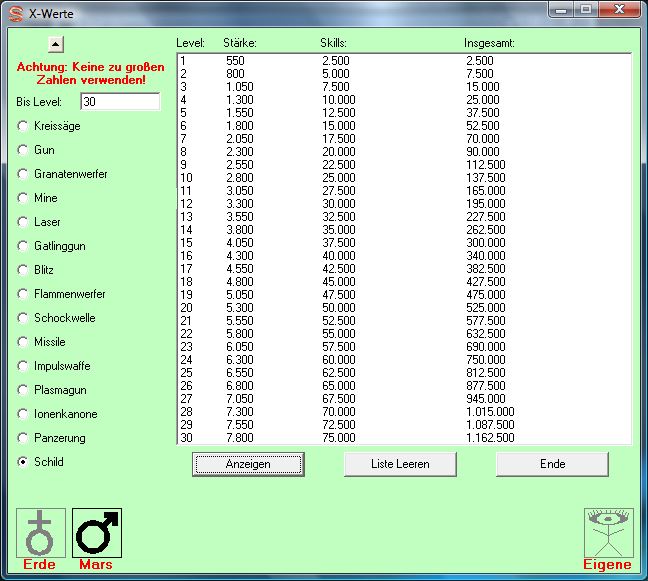Click Insgesamt value 877.500
Screen dimensions: 648x581
click(486, 386)
